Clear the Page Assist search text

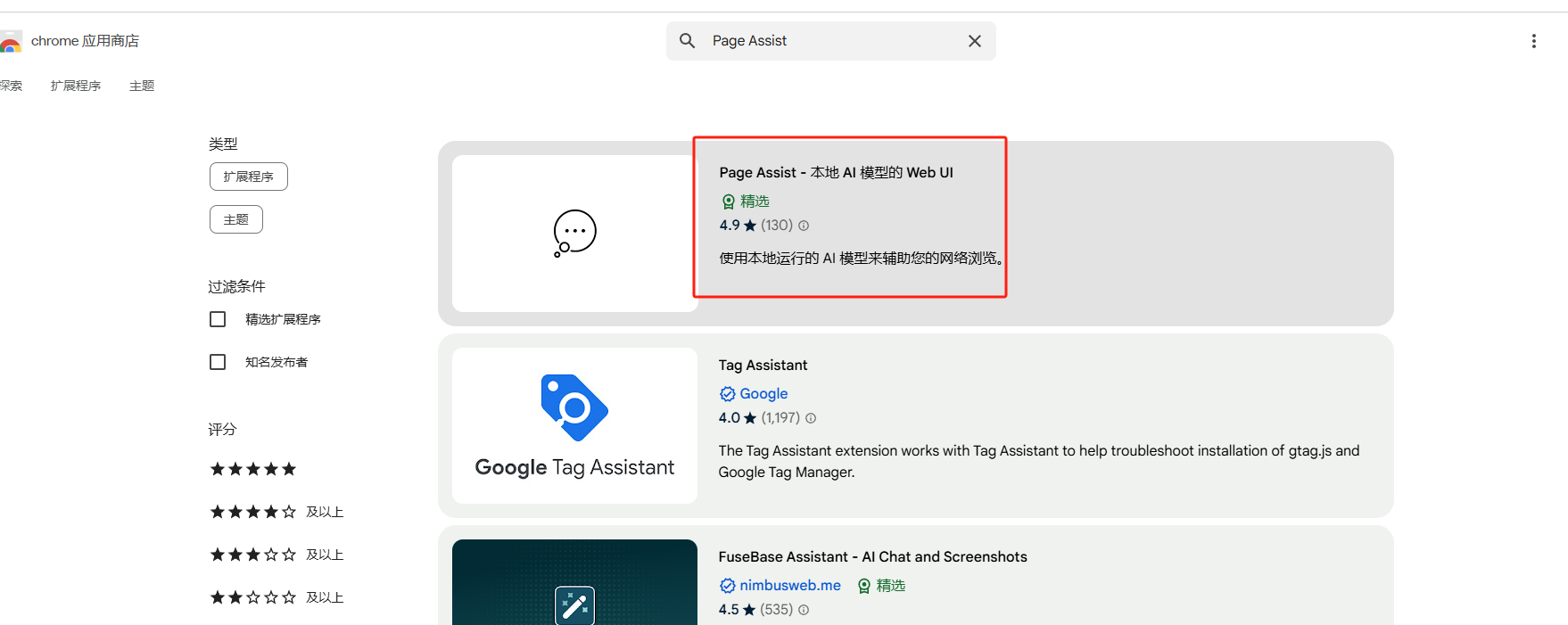(x=975, y=41)
